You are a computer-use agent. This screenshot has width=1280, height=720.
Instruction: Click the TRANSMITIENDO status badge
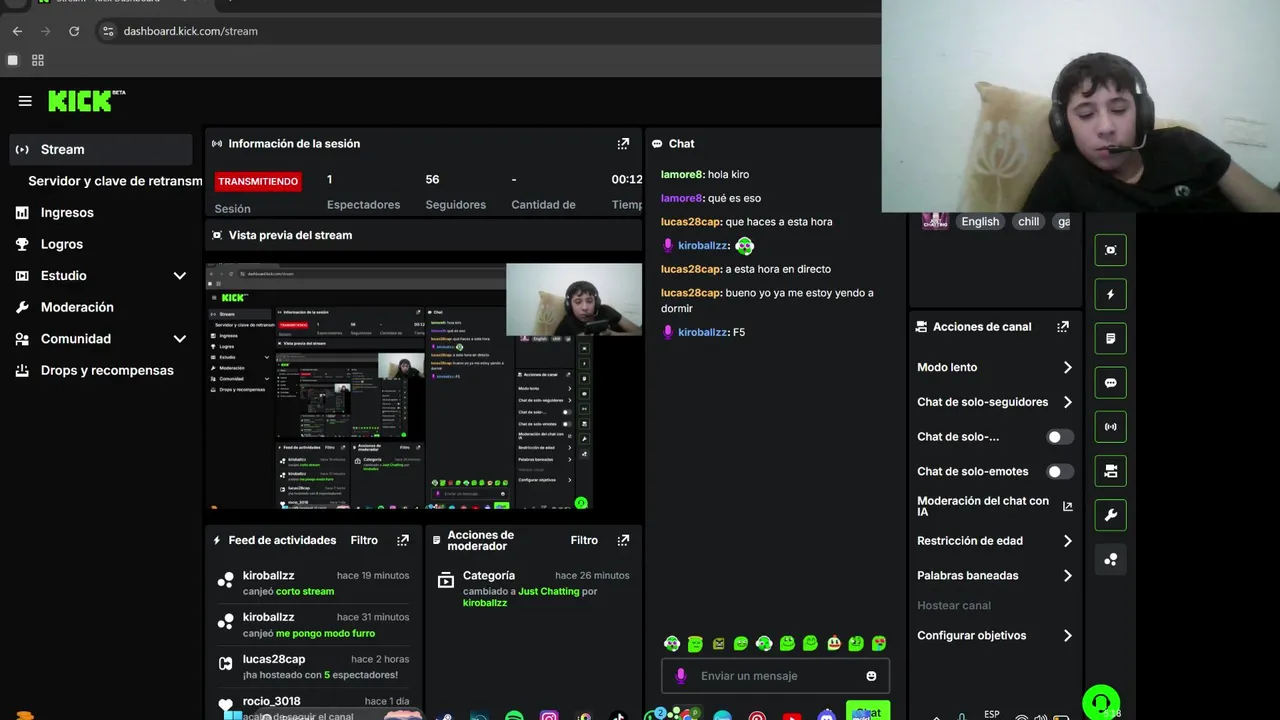[258, 181]
